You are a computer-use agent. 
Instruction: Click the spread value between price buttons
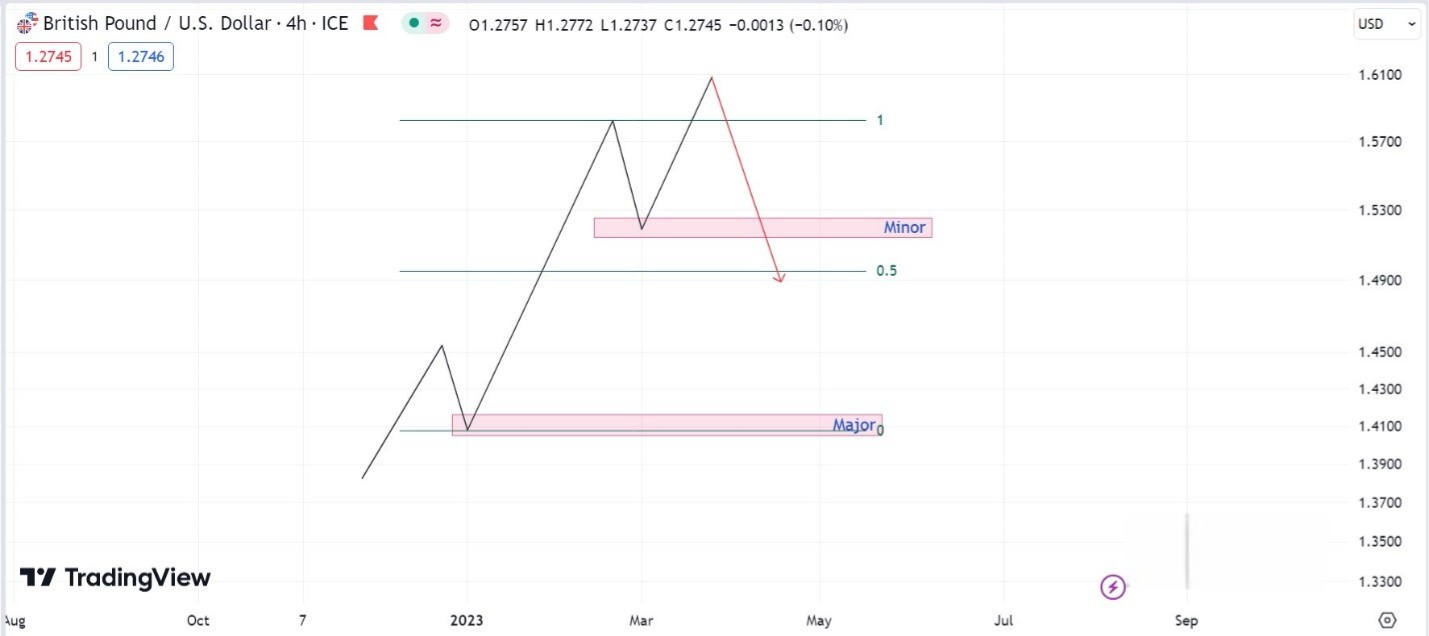[95, 57]
